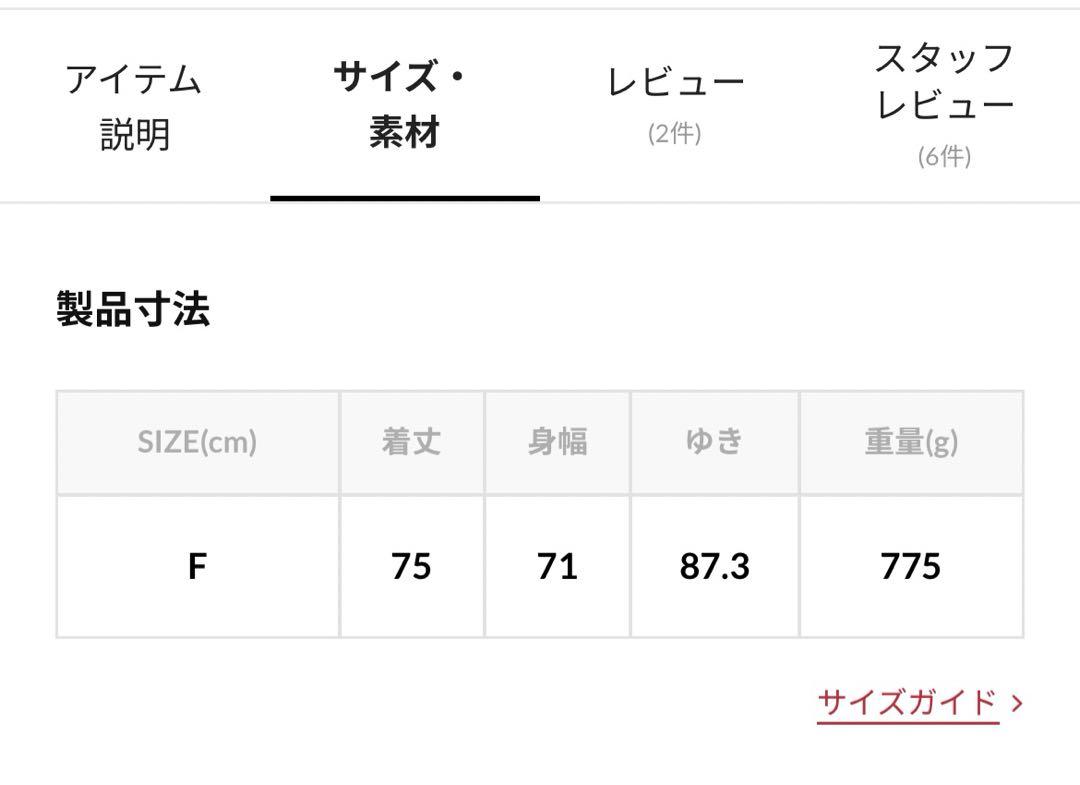Click the ゆき column header
The width and height of the screenshot is (1080, 785).
[x=714, y=442]
